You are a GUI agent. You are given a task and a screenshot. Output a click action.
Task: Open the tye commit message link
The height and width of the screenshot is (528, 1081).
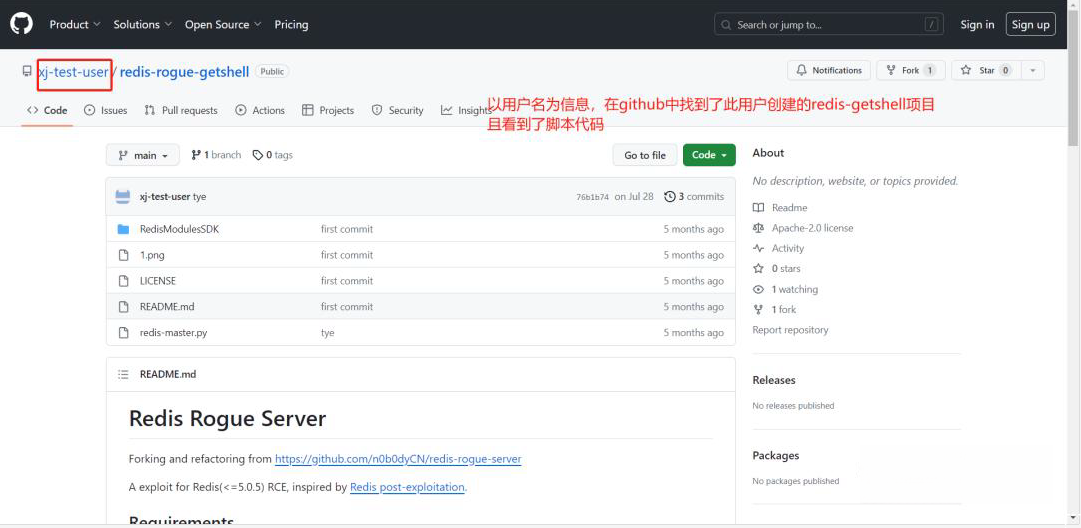coord(199,196)
